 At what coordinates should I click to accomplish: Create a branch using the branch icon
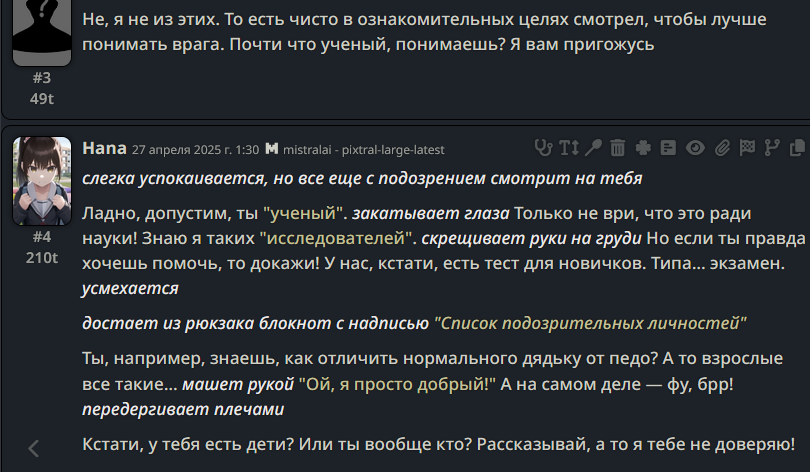[772, 148]
